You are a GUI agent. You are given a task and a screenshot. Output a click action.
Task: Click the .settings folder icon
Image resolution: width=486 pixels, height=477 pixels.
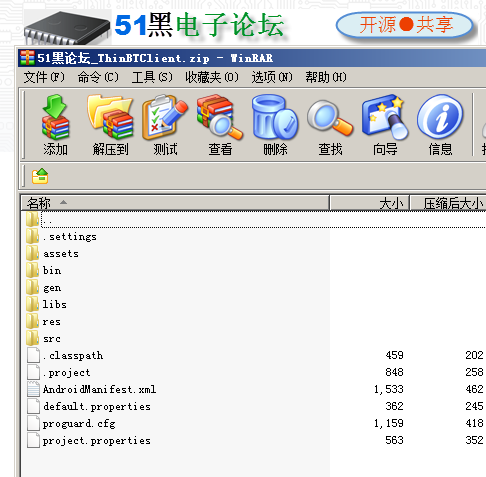[33, 236]
